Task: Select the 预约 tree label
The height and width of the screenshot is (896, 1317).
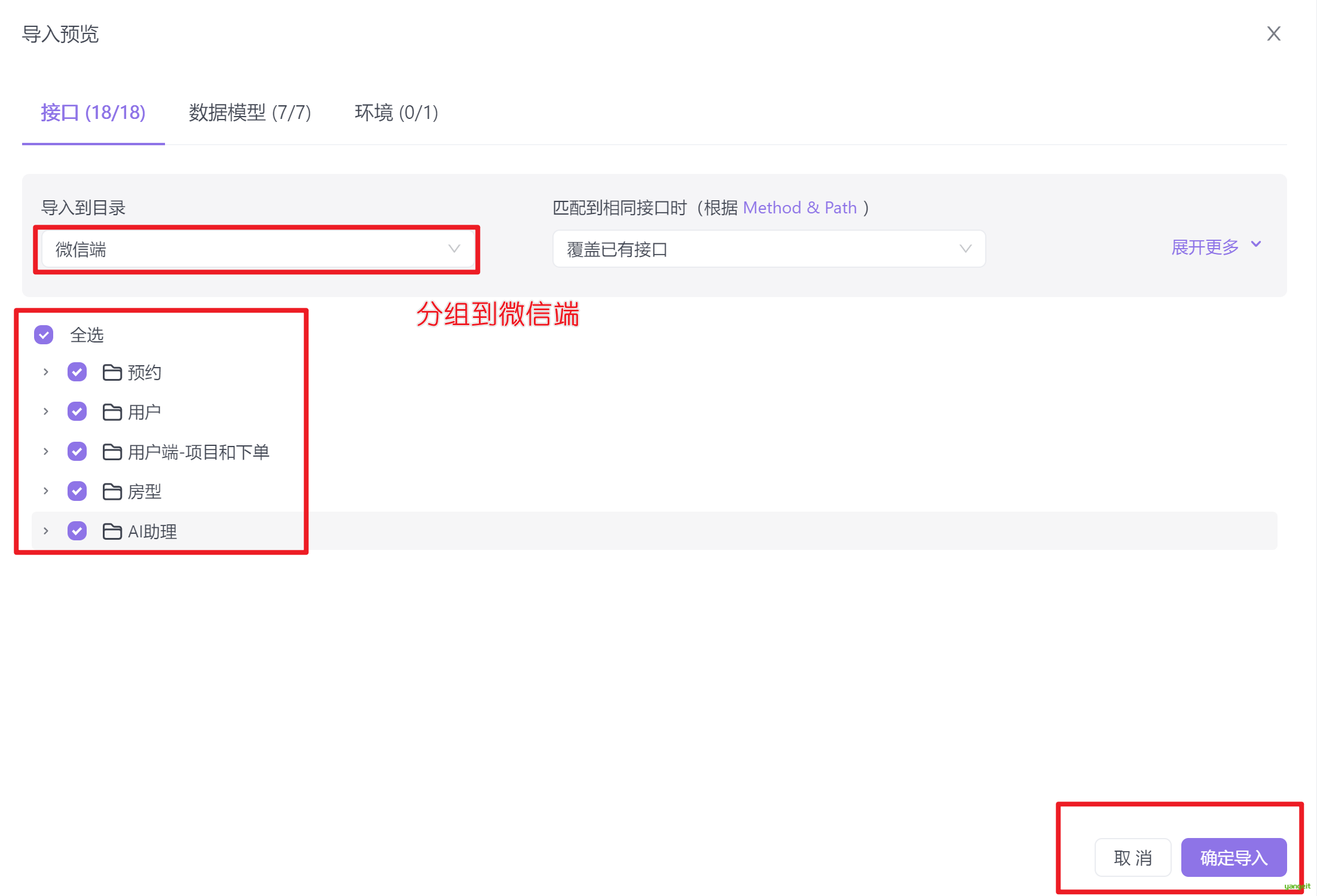Action: pos(145,372)
